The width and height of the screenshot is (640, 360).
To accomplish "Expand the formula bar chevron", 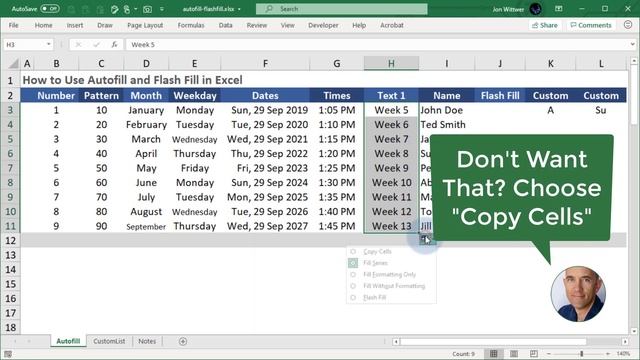I will tap(632, 44).
